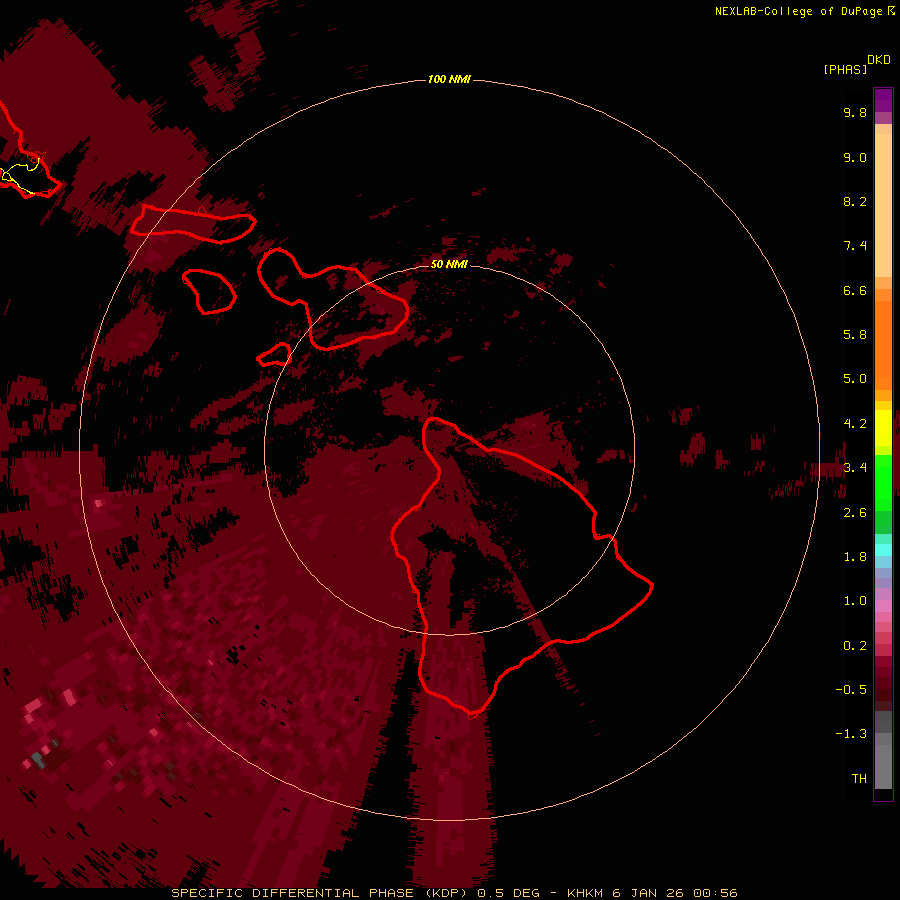Click the 8.2 scale value
The width and height of the screenshot is (900, 900).
(855, 201)
